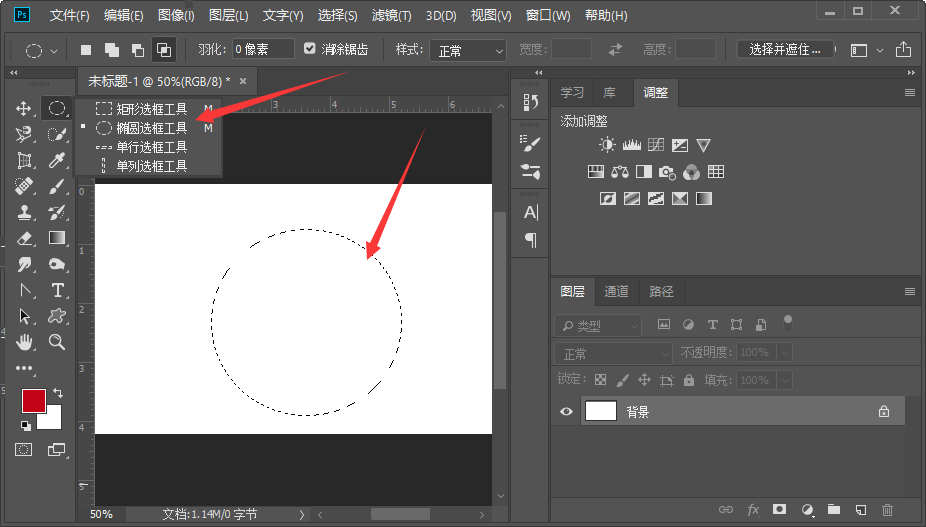Open the Edit Toolbar three-dots menu
Viewport: 926px width, 527px height.
(24, 368)
